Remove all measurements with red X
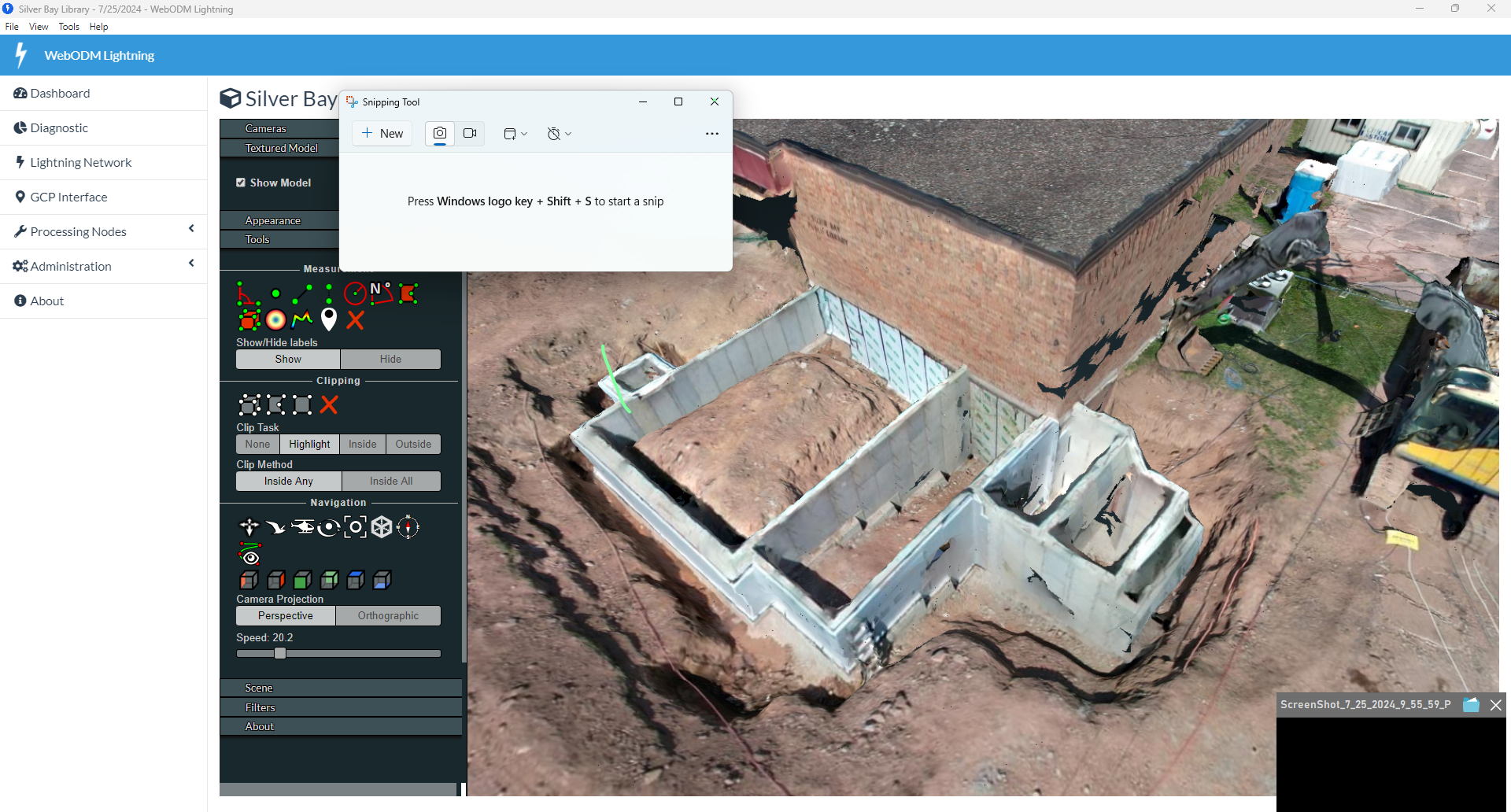Viewport: 1511px width, 812px height. [356, 319]
